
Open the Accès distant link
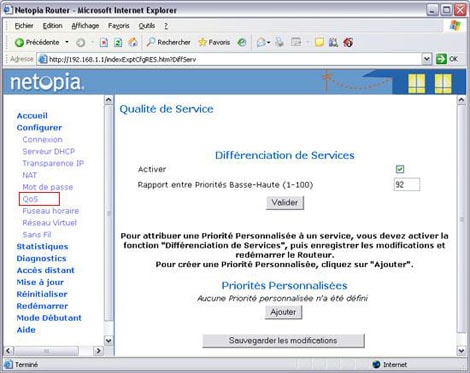(x=46, y=270)
